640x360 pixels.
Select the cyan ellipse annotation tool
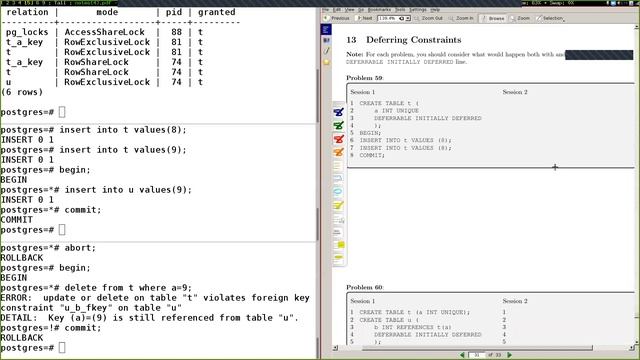click(x=338, y=192)
